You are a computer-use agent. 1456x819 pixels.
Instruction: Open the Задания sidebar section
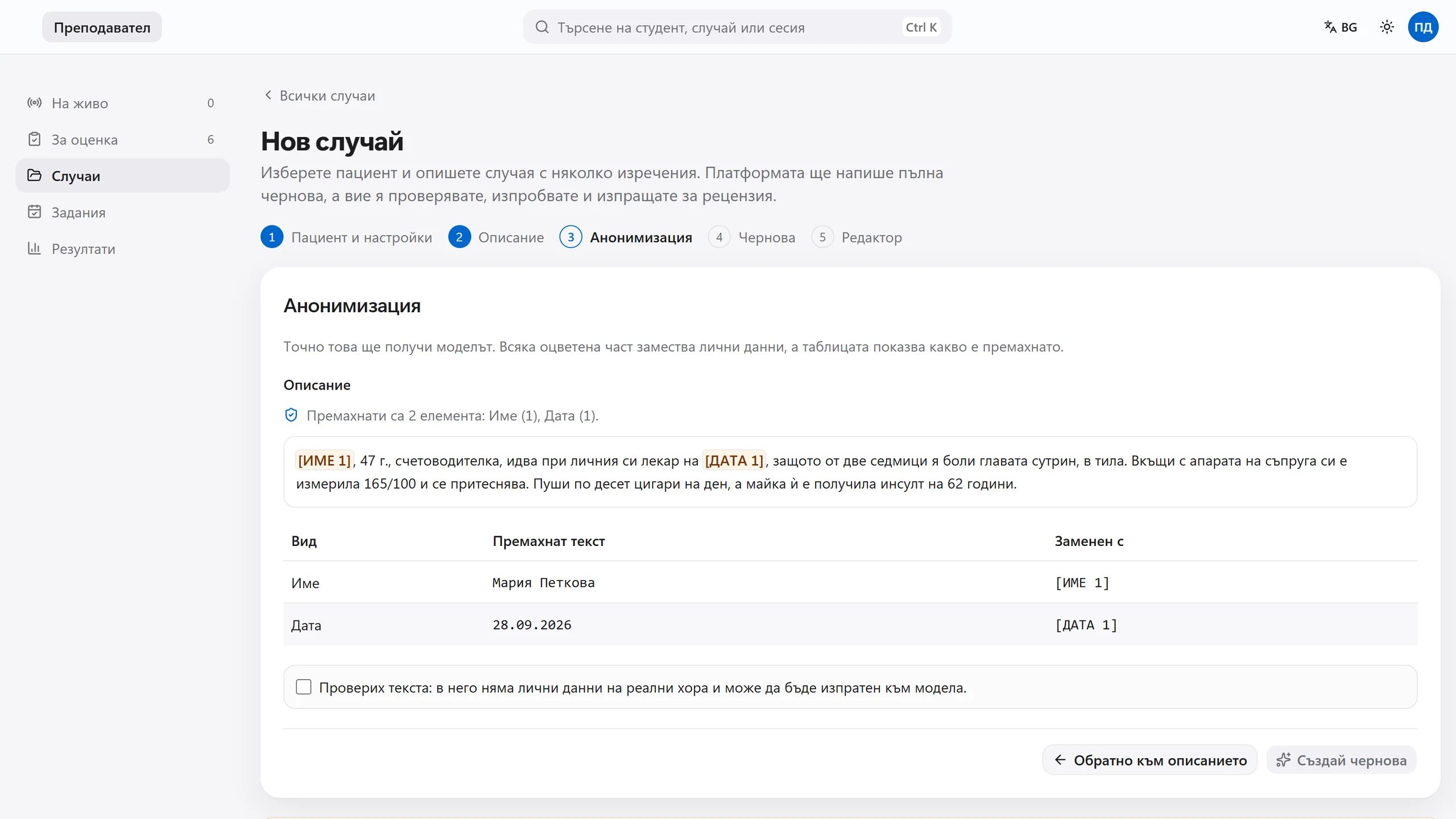[x=122, y=212]
